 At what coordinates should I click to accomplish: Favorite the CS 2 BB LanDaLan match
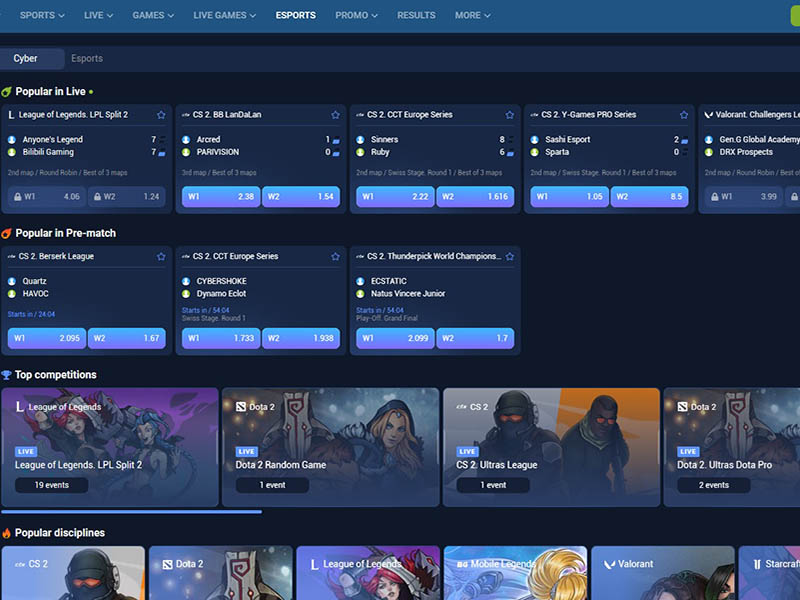pos(335,115)
